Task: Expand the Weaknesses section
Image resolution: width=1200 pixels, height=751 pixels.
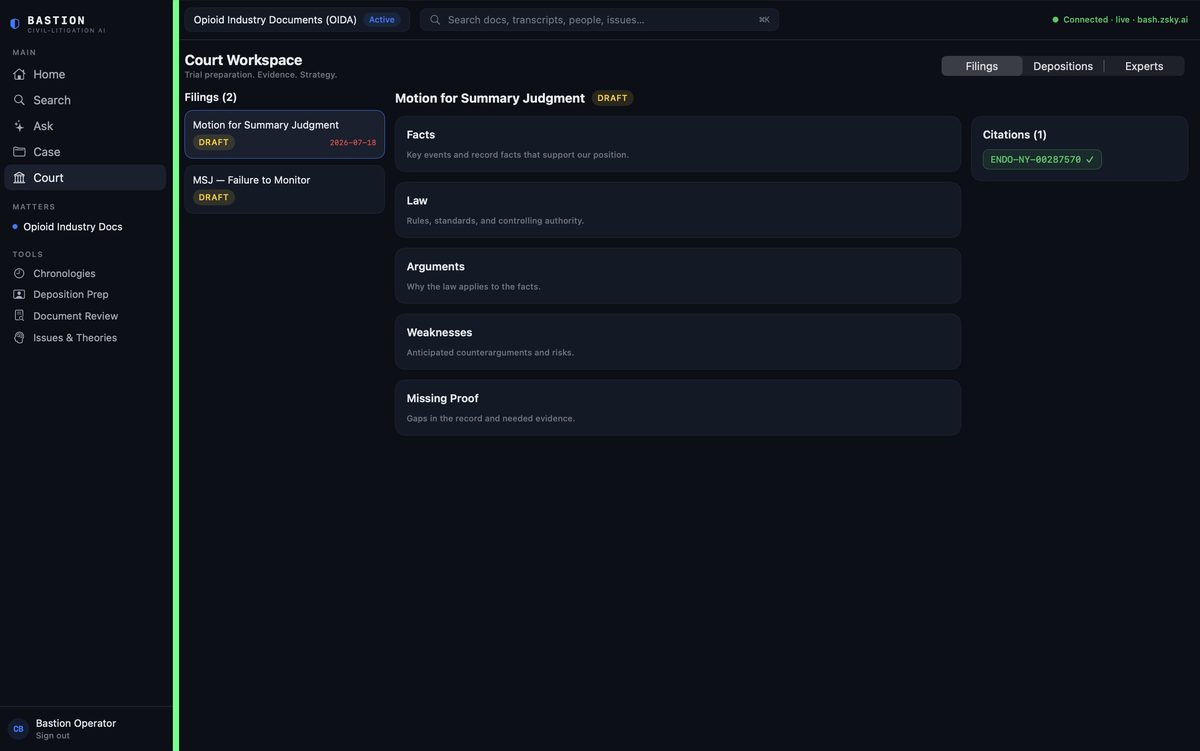Action: point(678,342)
